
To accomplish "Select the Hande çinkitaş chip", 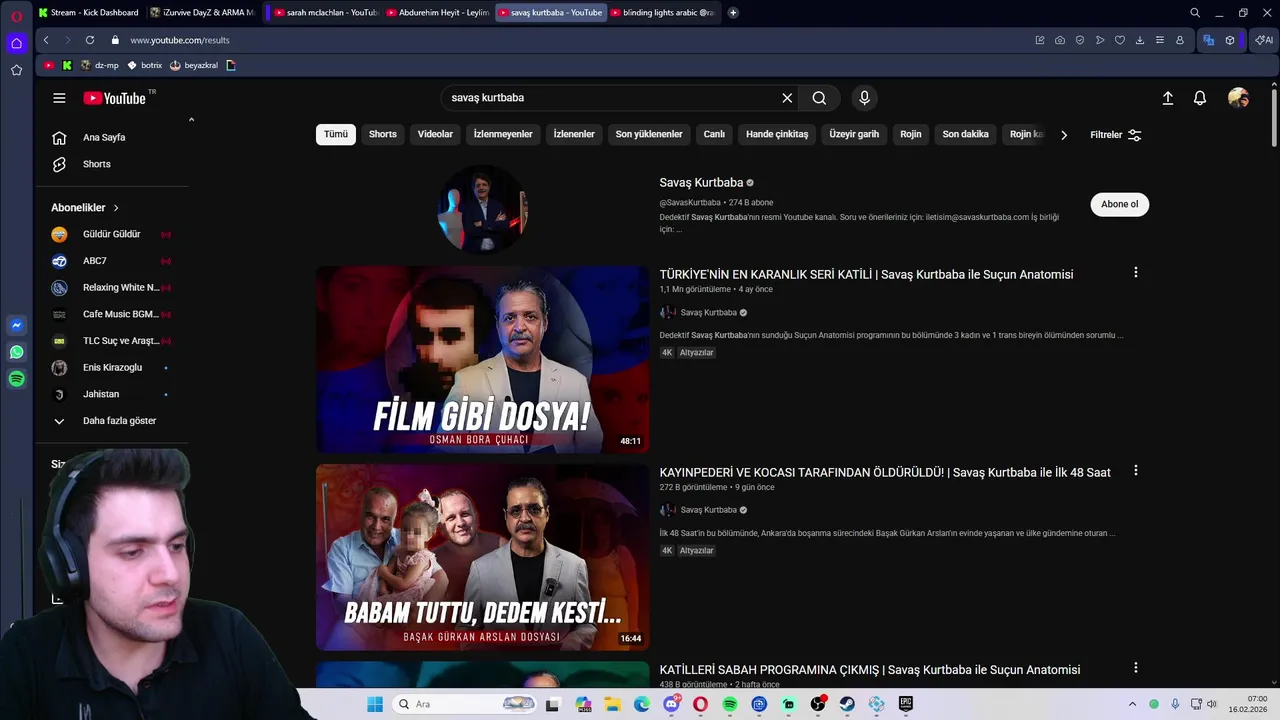I will coord(777,134).
